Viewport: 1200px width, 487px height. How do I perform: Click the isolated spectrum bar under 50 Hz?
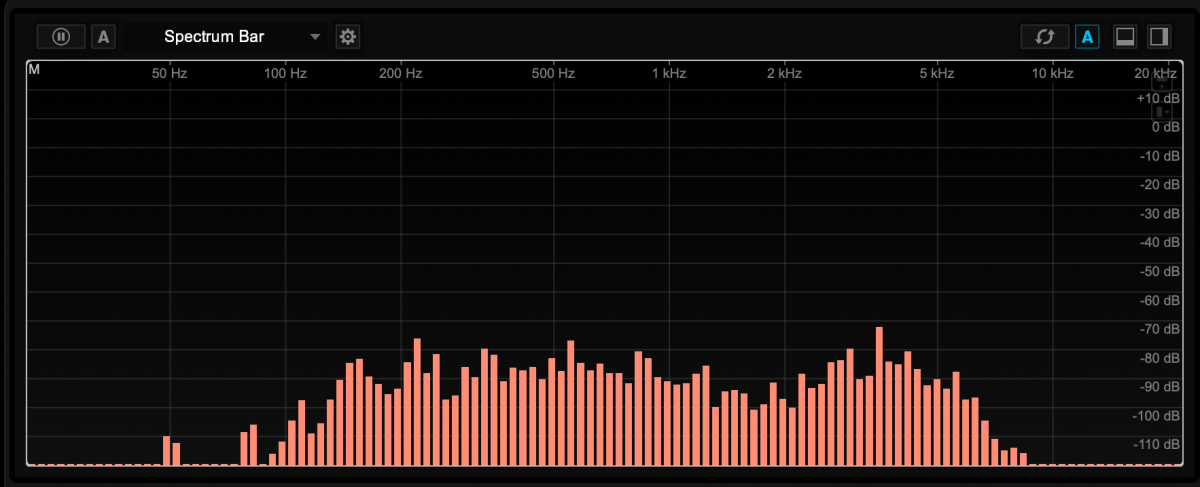tap(166, 450)
